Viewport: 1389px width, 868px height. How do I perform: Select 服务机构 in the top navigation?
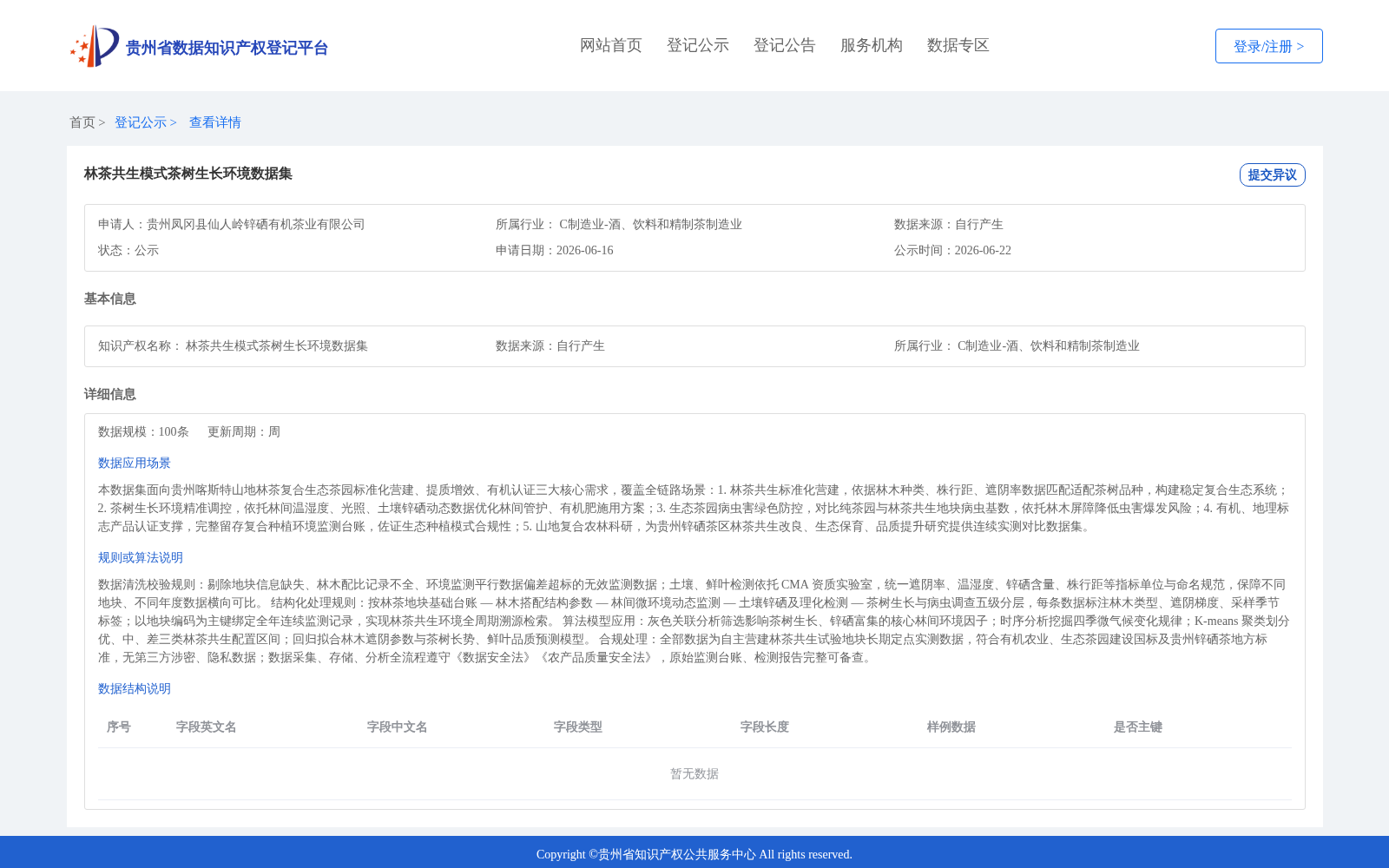(872, 45)
